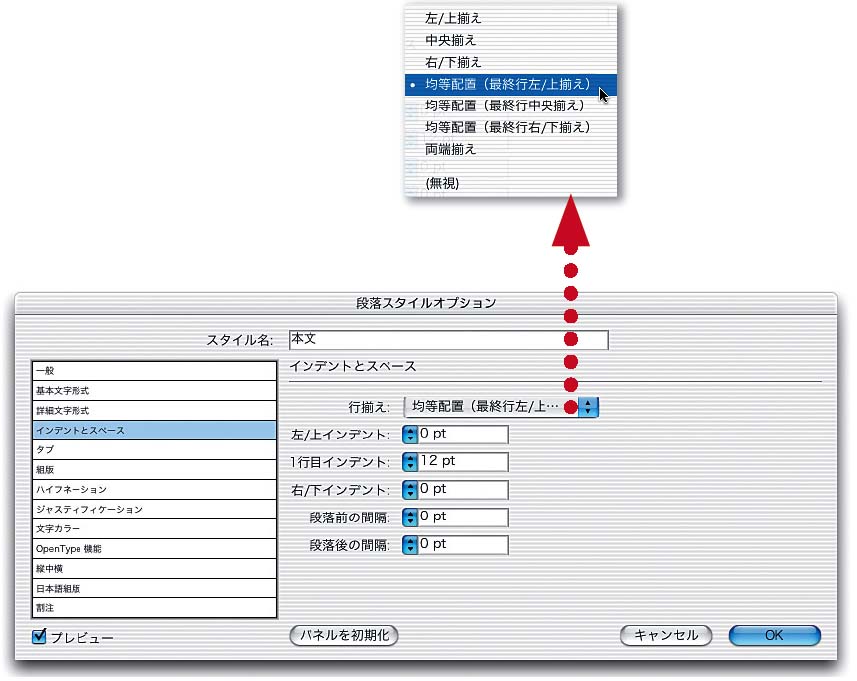
Task: Focus the 1行目インデント field showing 12 pt
Action: click(x=463, y=462)
